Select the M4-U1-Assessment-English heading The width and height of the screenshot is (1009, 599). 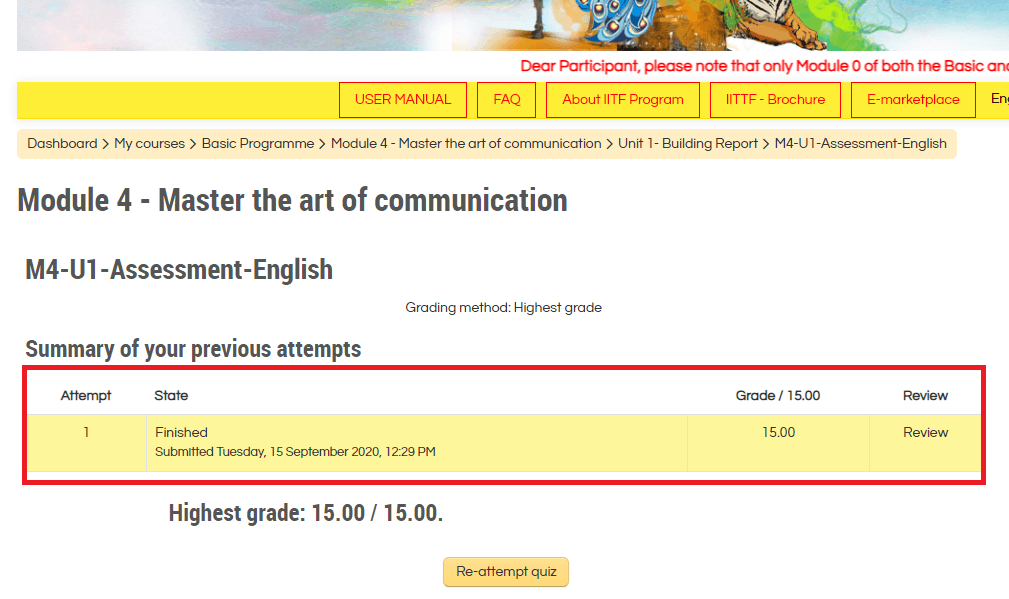179,270
